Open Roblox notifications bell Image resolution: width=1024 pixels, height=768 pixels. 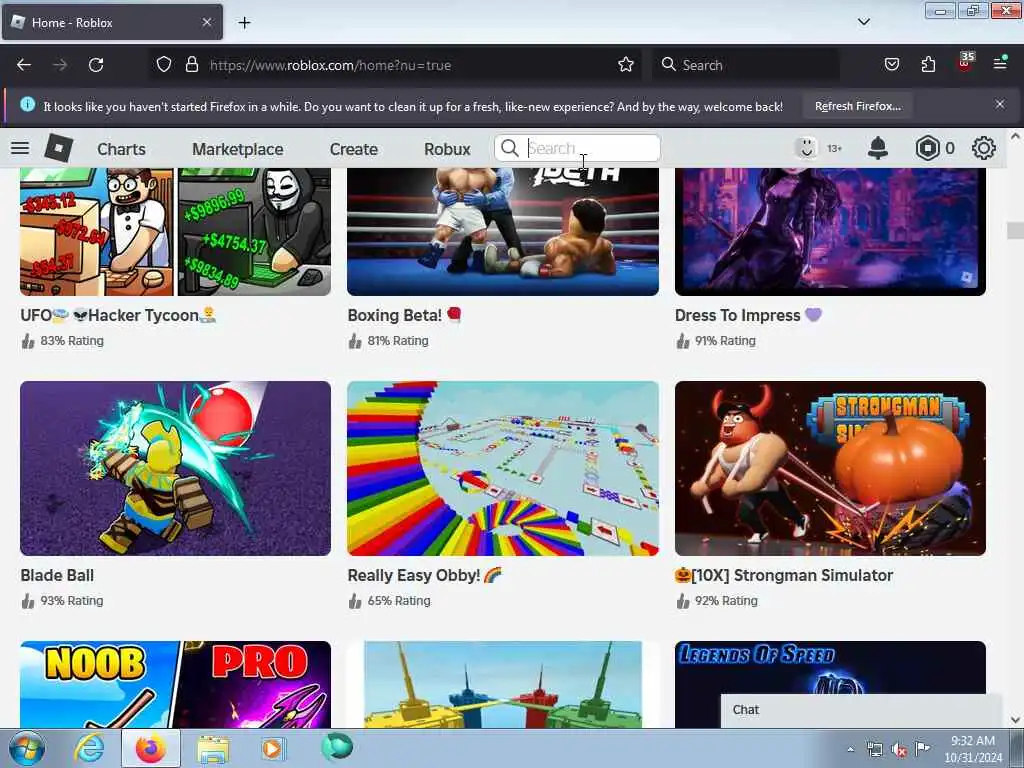(x=878, y=148)
